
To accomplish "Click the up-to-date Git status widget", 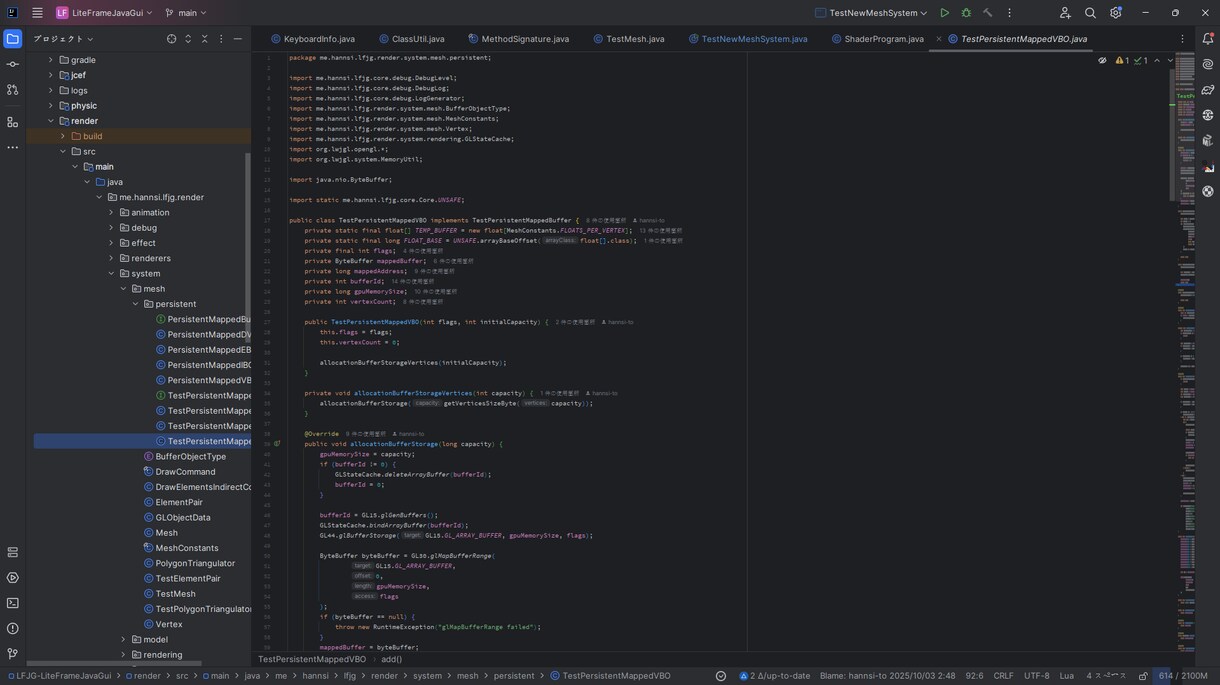I will tap(775, 676).
